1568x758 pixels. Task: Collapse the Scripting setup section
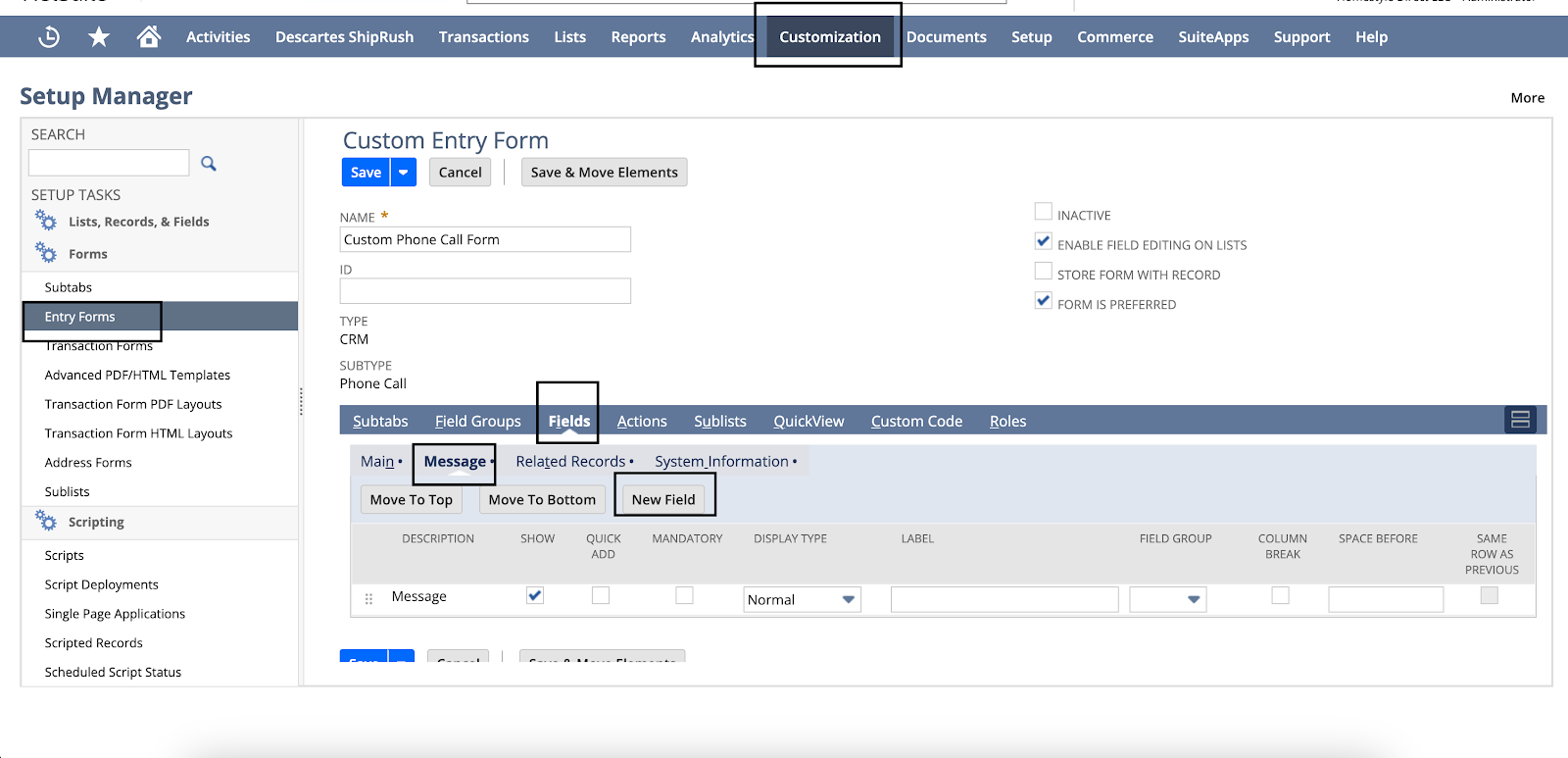tap(96, 522)
